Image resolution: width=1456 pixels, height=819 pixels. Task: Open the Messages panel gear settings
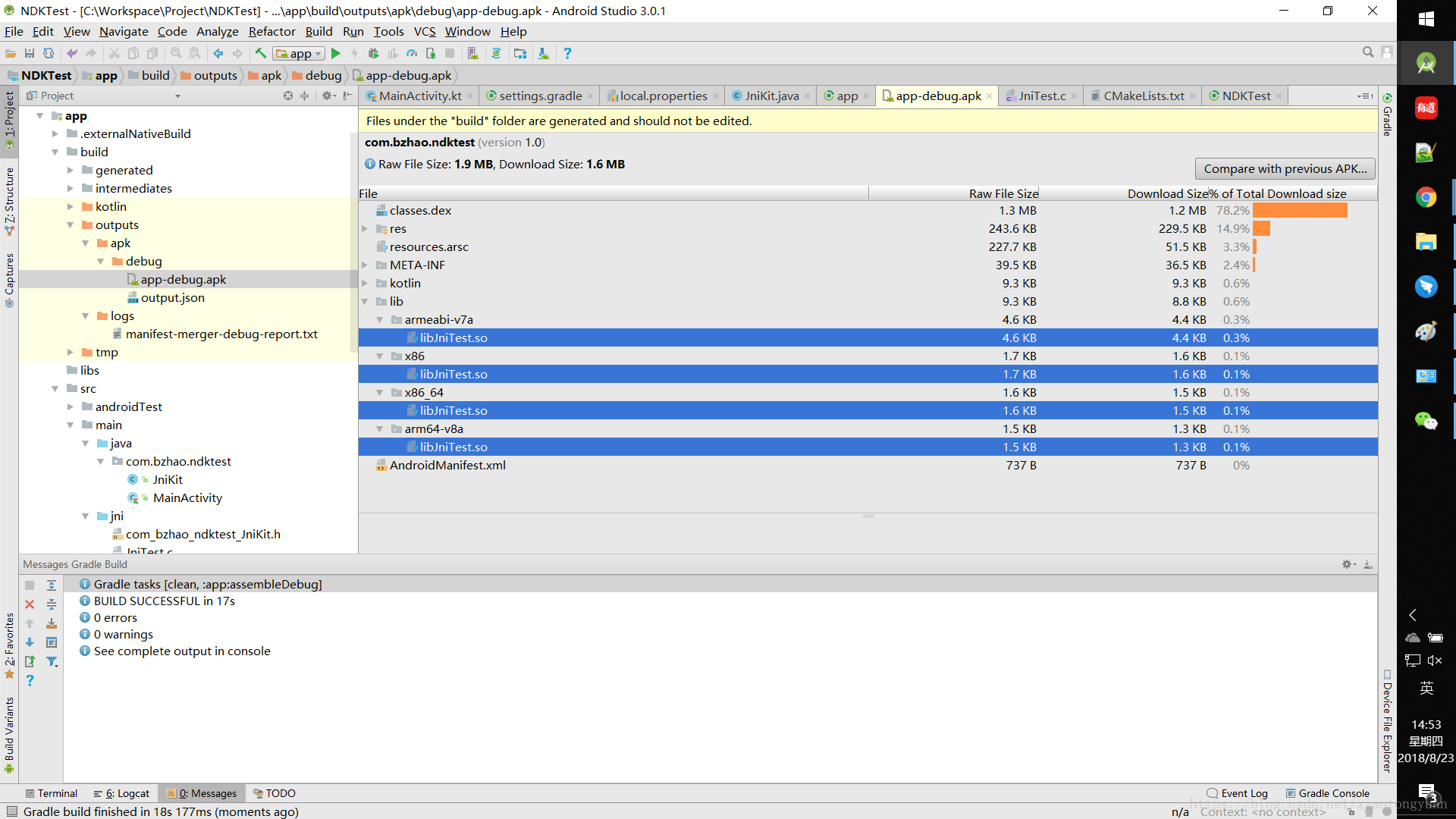point(1348,564)
